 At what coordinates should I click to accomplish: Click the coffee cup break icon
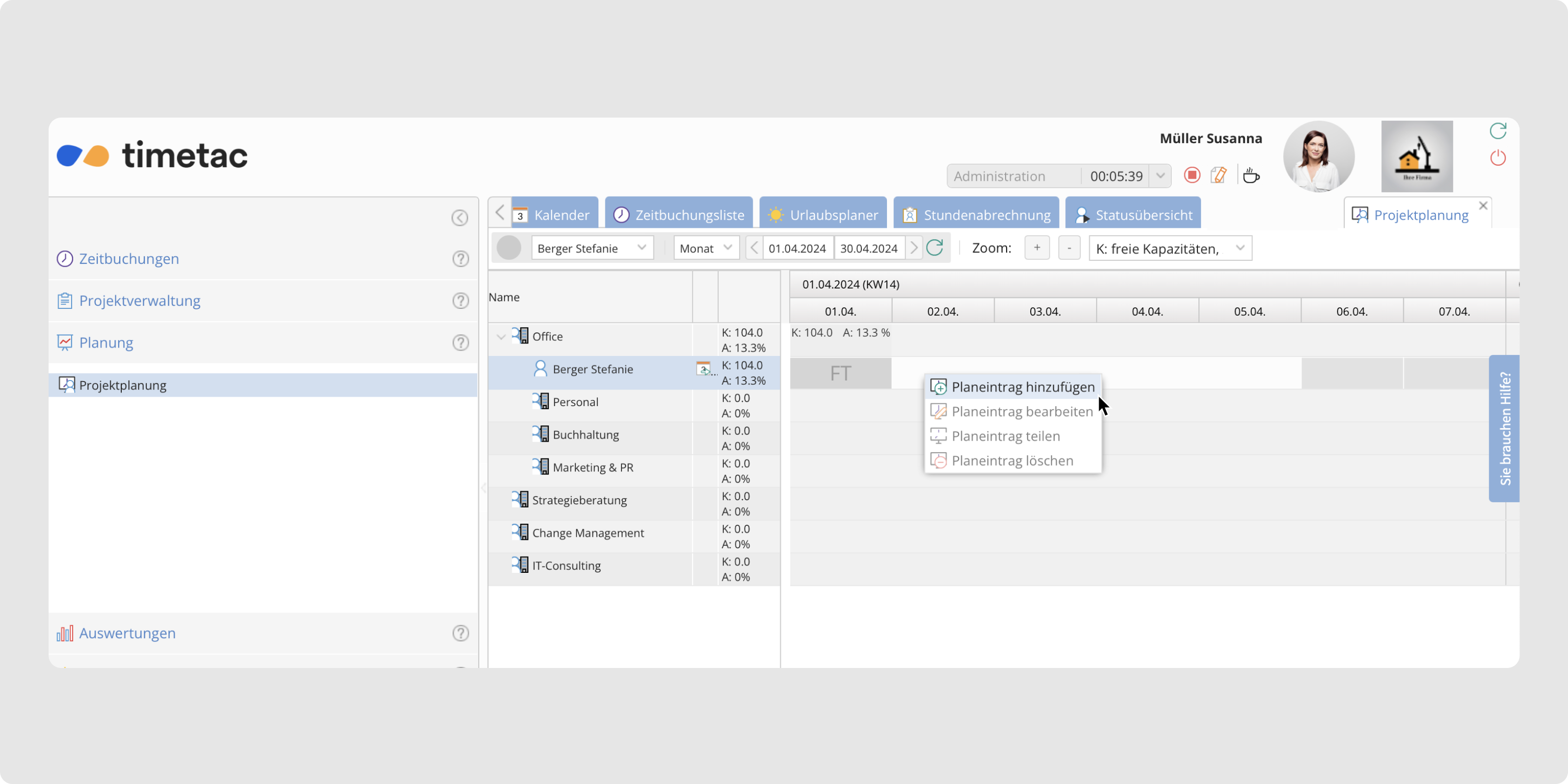[x=1250, y=176]
